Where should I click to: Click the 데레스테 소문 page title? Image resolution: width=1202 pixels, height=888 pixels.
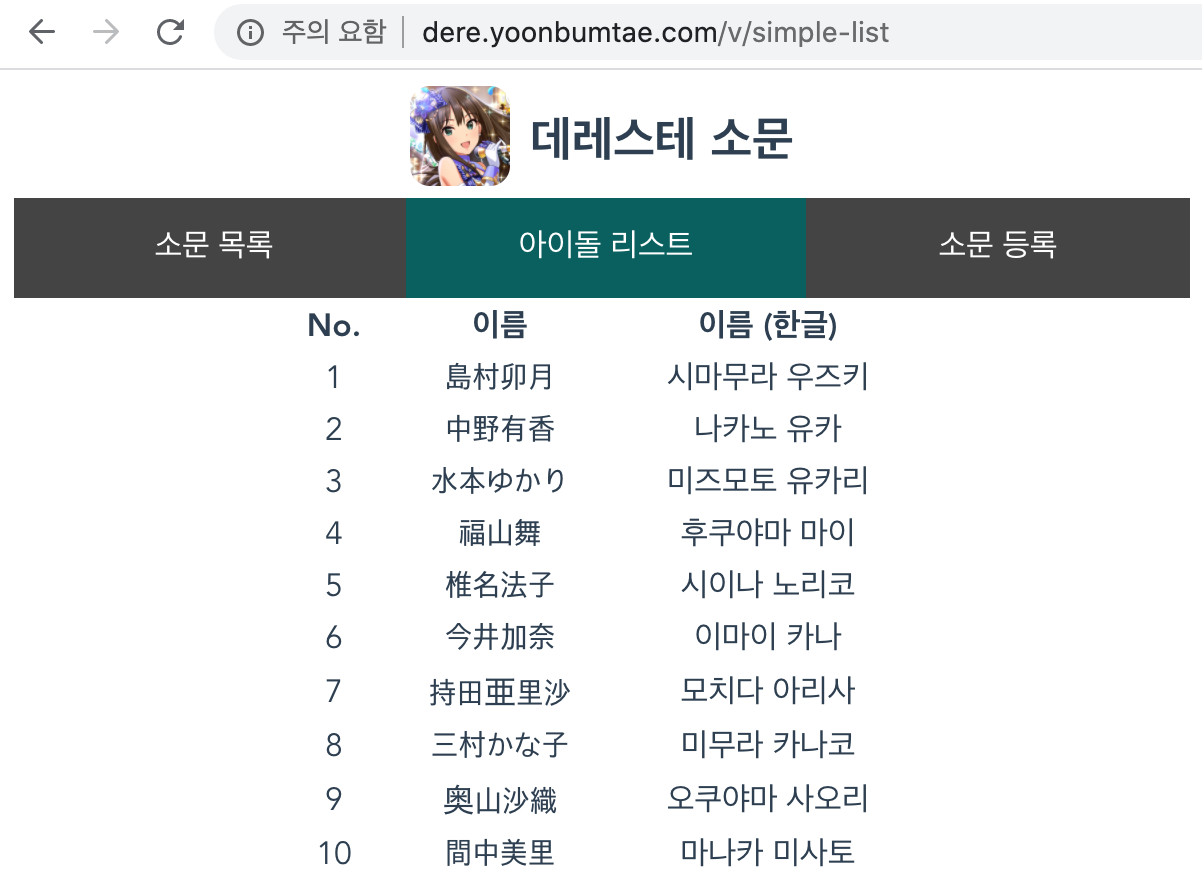click(x=661, y=139)
